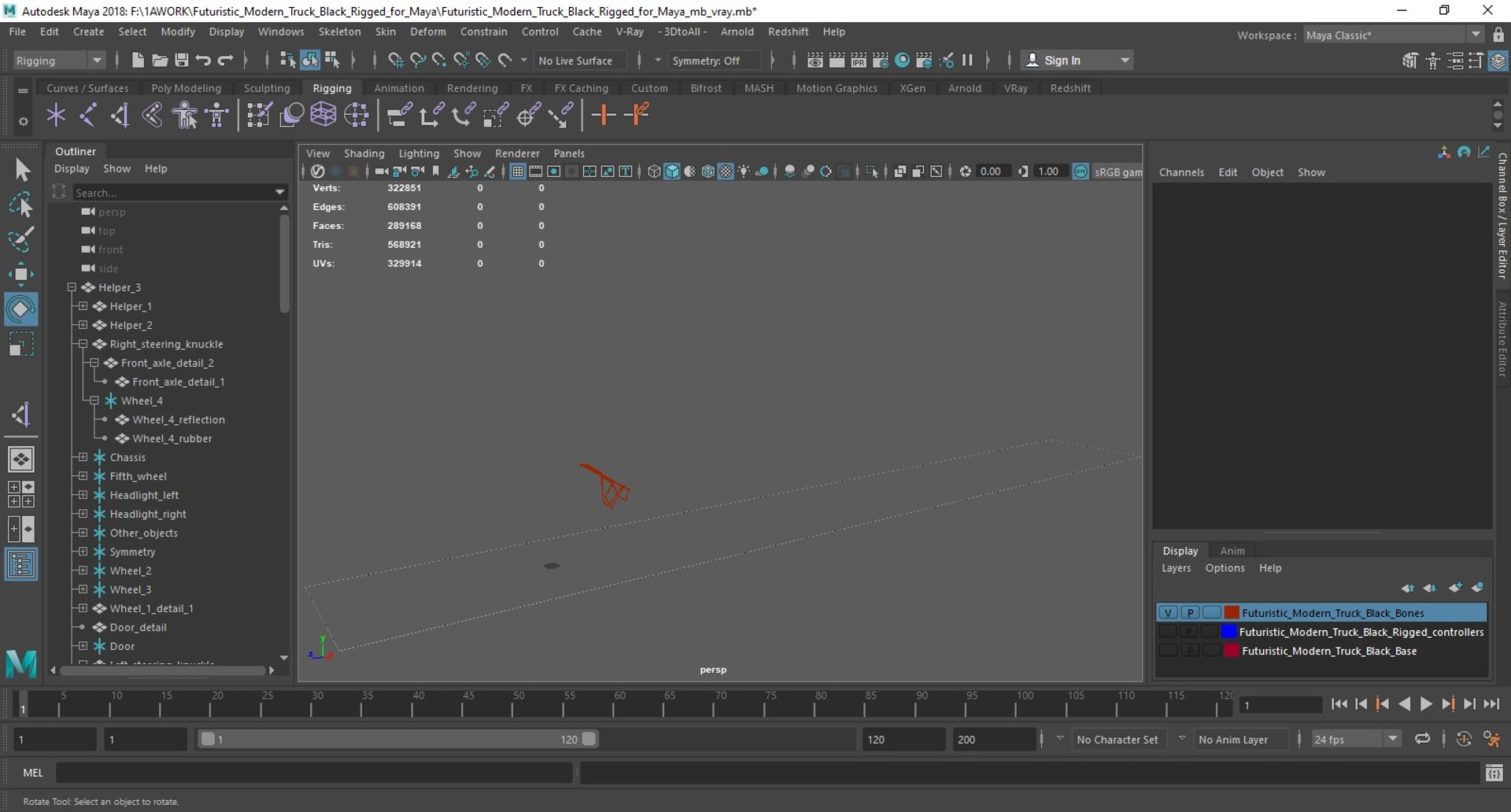1511x812 pixels.
Task: Open the Layers menu in Layer Editor
Action: 1176,568
